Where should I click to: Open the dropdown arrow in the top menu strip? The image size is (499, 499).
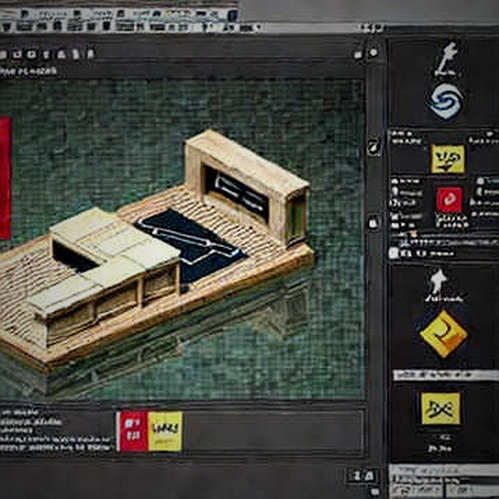coord(258,28)
